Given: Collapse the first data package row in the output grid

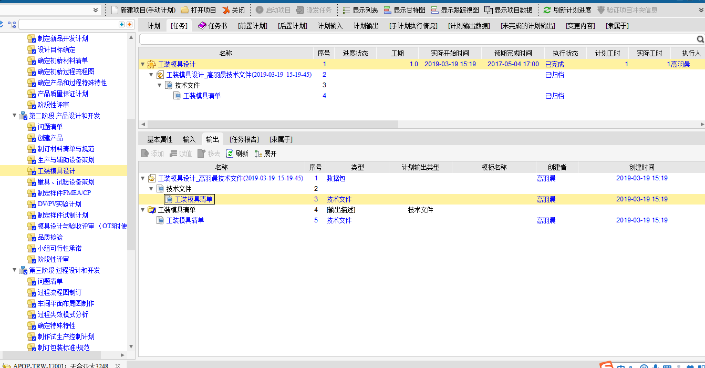Looking at the screenshot, I should coord(143,179).
